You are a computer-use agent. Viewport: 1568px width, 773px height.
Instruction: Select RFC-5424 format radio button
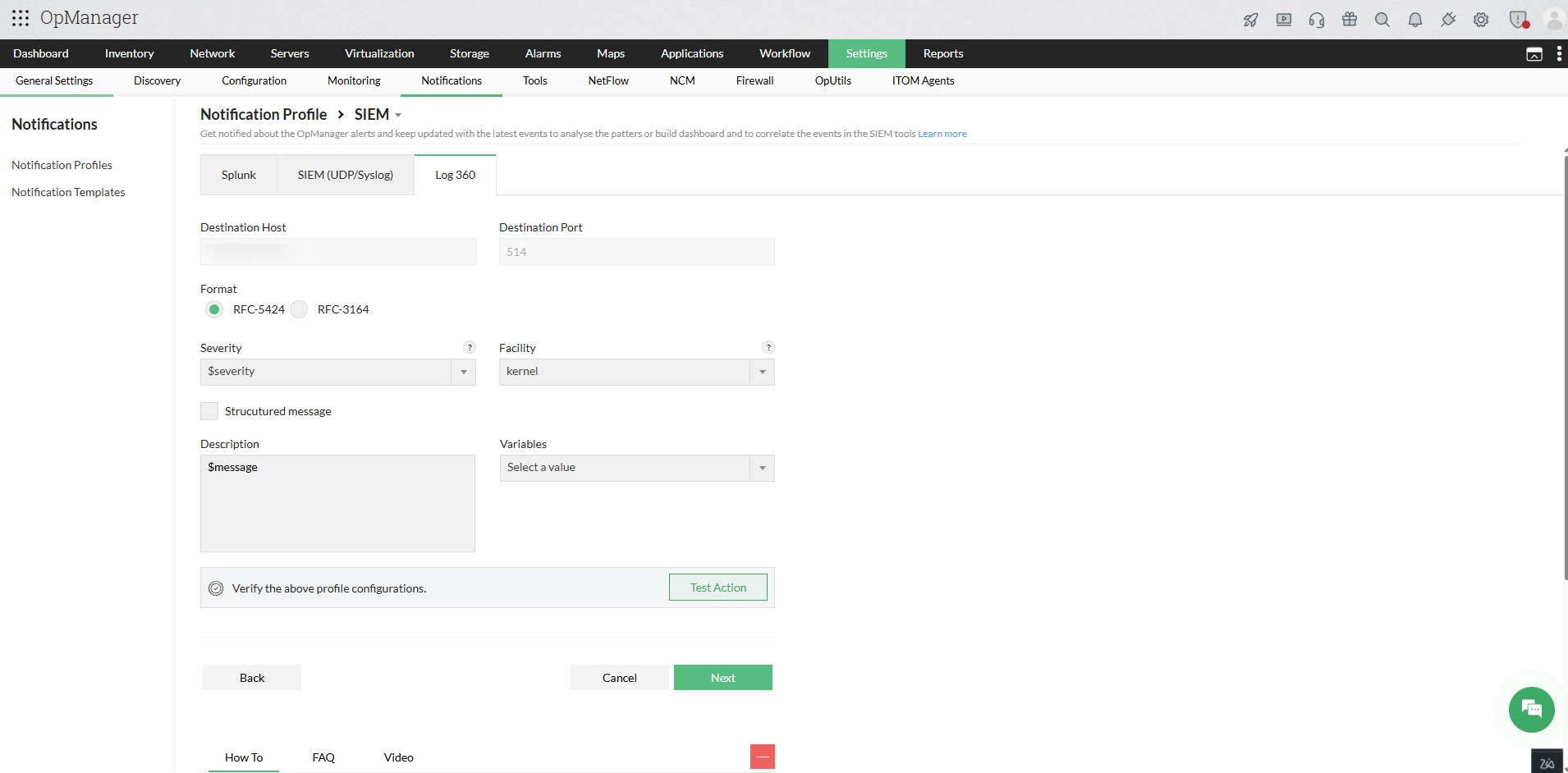[214, 309]
